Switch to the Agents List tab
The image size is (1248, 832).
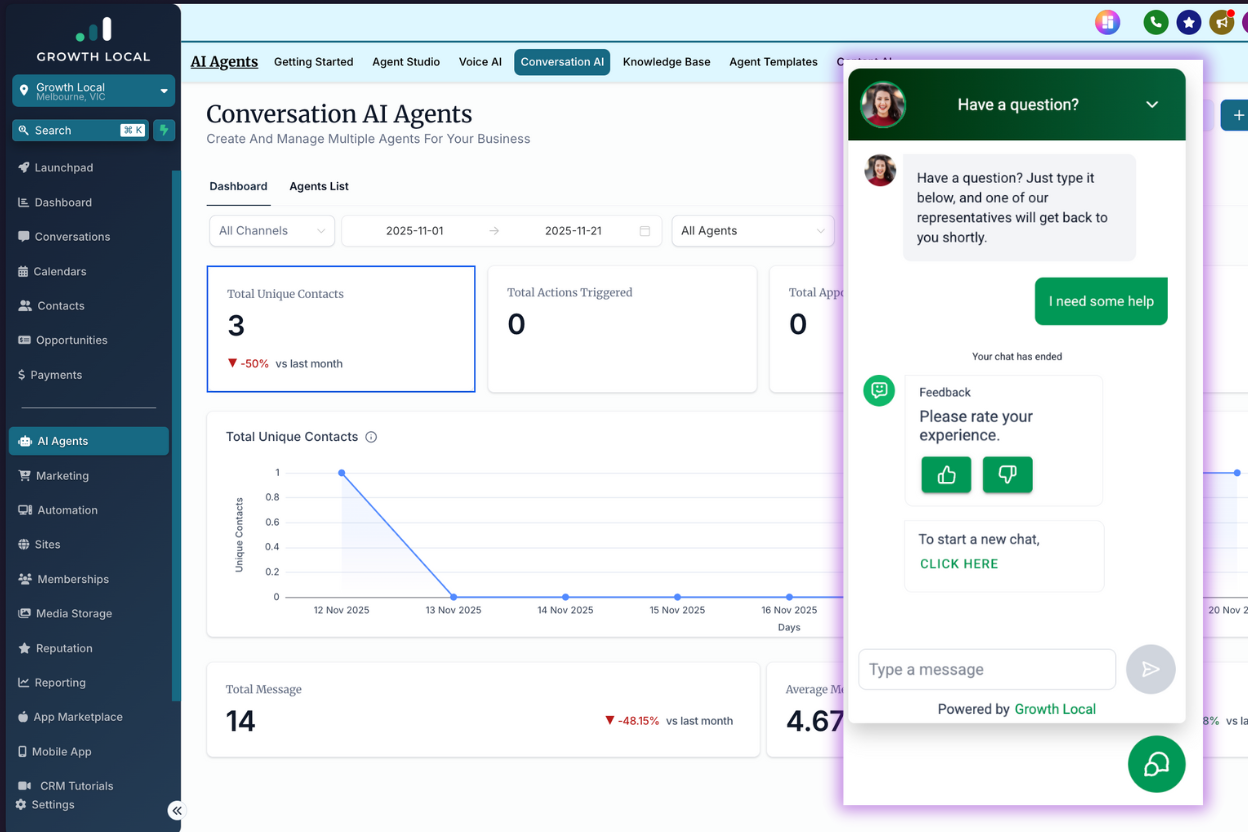[319, 186]
